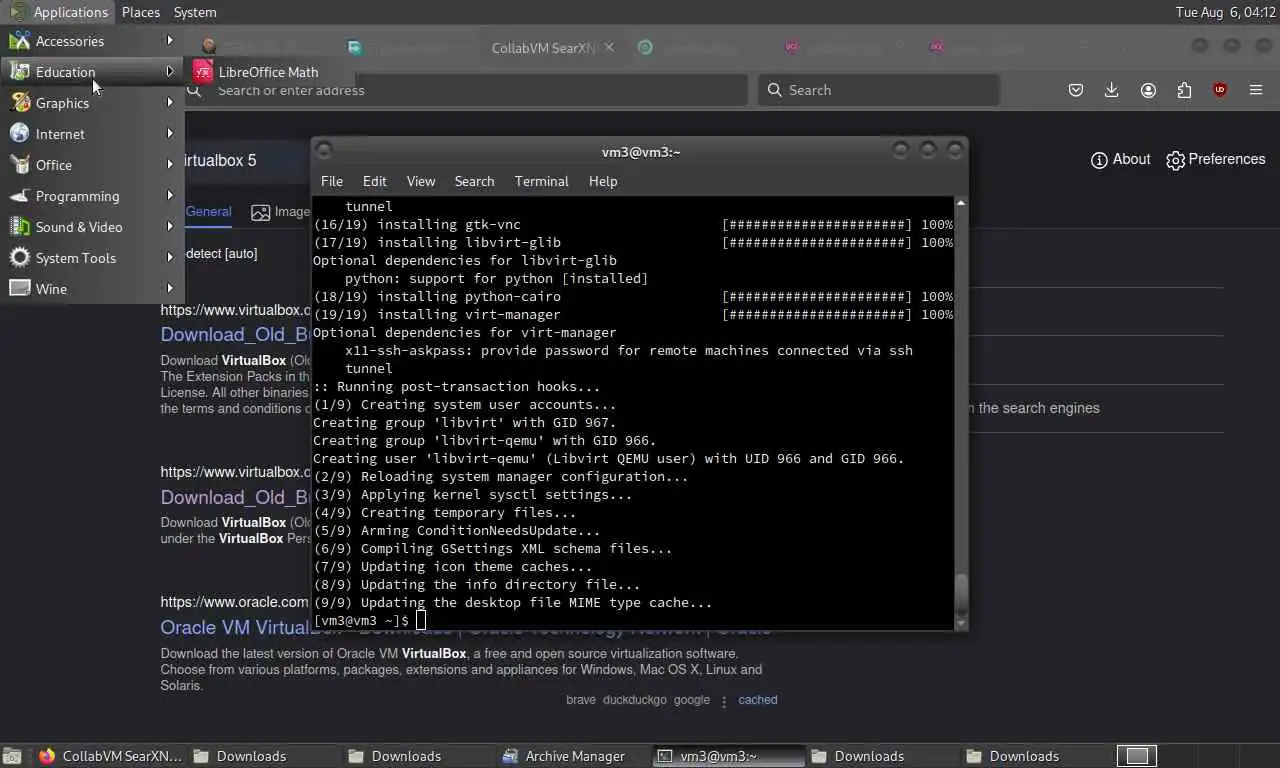Image resolution: width=1280 pixels, height=768 pixels.
Task: Click the Firefox Pocket save icon
Action: tap(1076, 90)
